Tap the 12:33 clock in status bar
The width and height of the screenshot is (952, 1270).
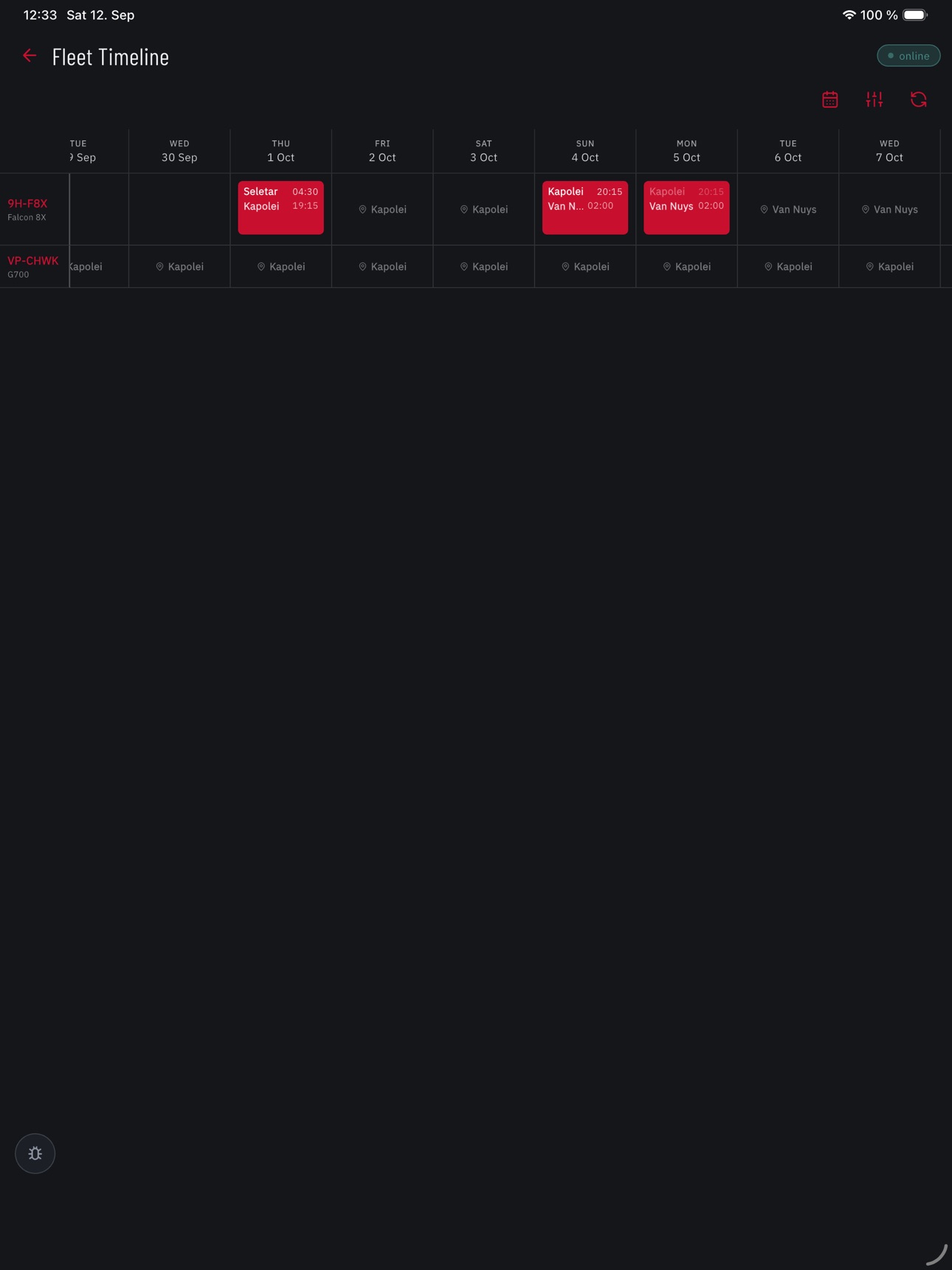(40, 15)
